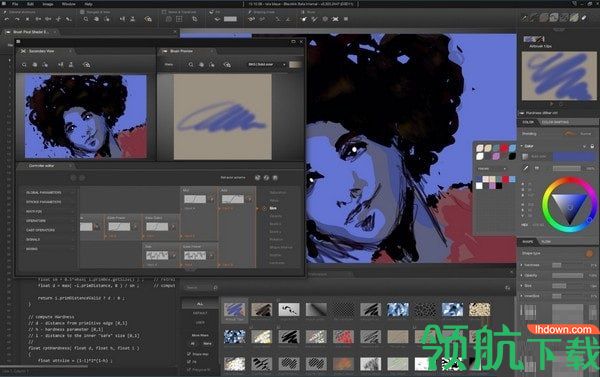The height and width of the screenshot is (377, 600).
Task: Click the search icon in brush library
Action: (x=215, y=288)
